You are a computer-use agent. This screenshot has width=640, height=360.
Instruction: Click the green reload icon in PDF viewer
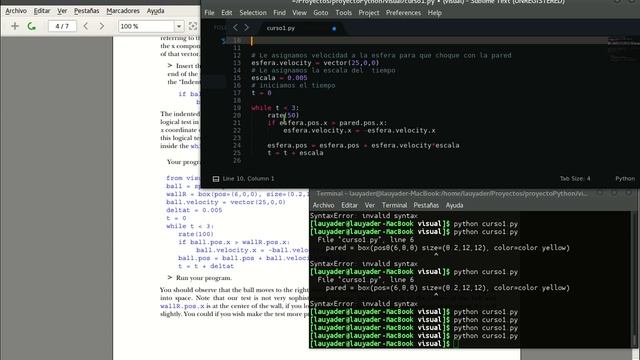31,26
